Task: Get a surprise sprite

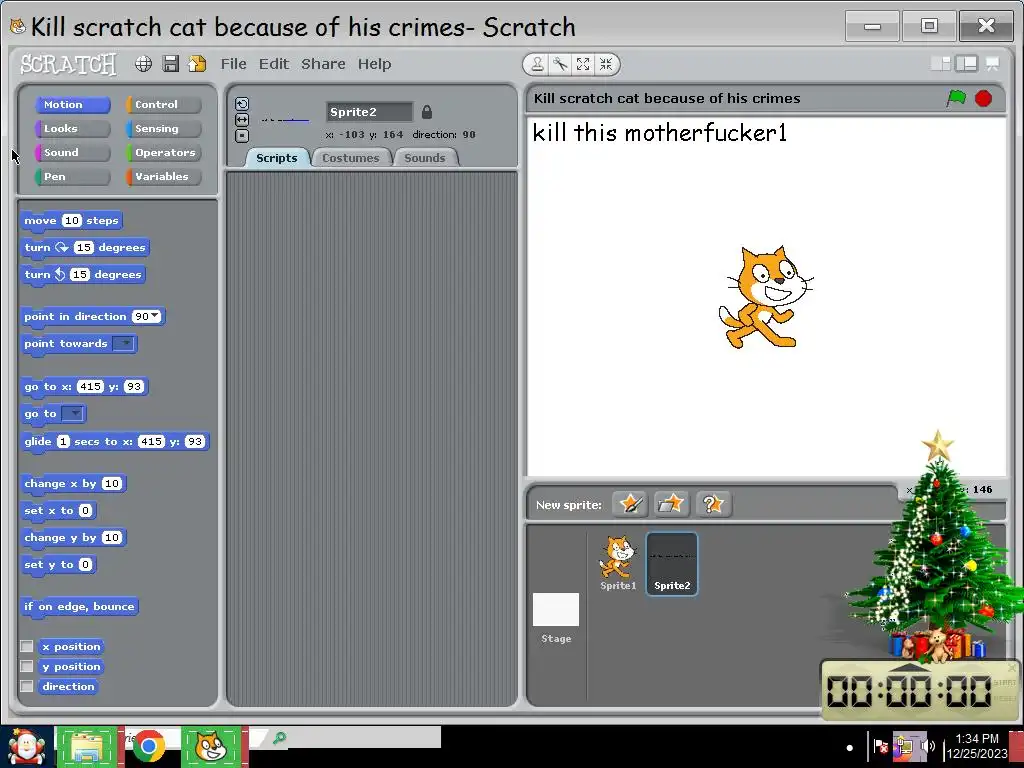Action: pos(713,504)
